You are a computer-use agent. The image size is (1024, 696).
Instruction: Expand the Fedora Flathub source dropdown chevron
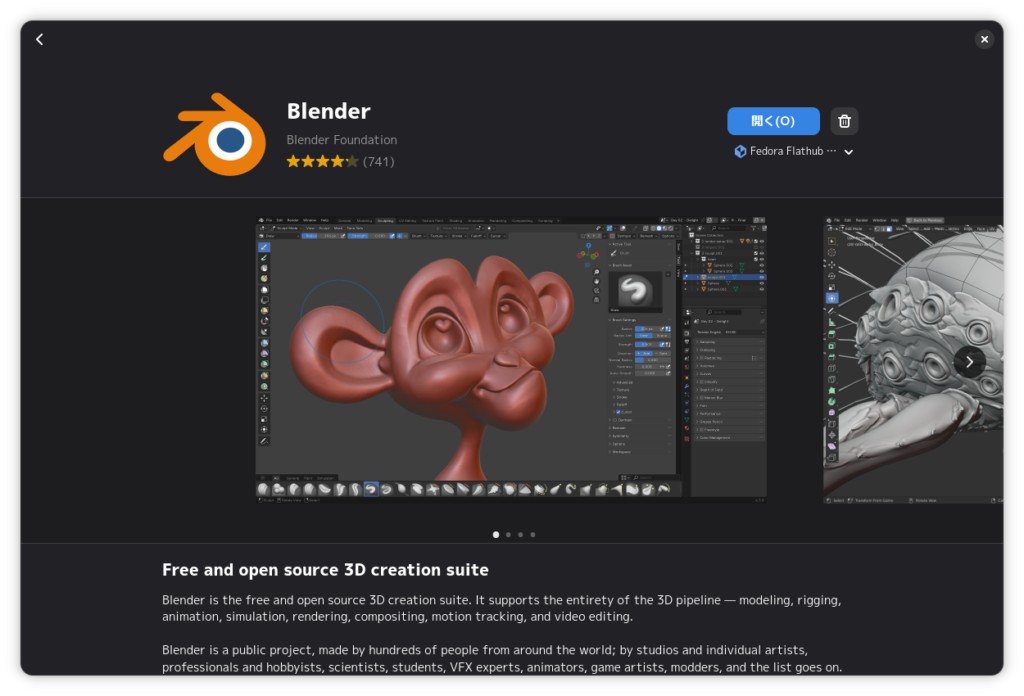(x=848, y=152)
